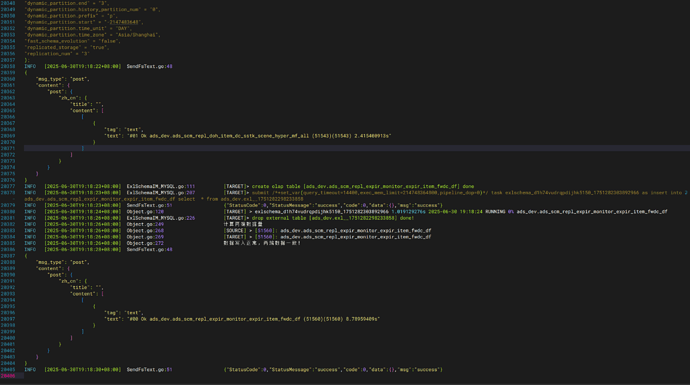The height and width of the screenshot is (385, 690).
Task: Click the "replication_num" = "3" line
Action: coord(57,54)
